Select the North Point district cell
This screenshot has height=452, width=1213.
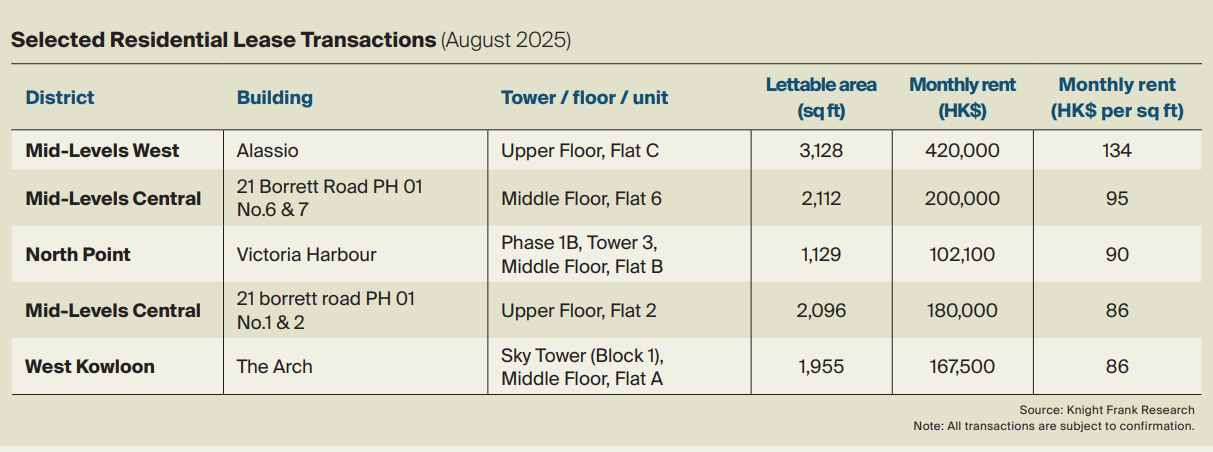(78, 254)
